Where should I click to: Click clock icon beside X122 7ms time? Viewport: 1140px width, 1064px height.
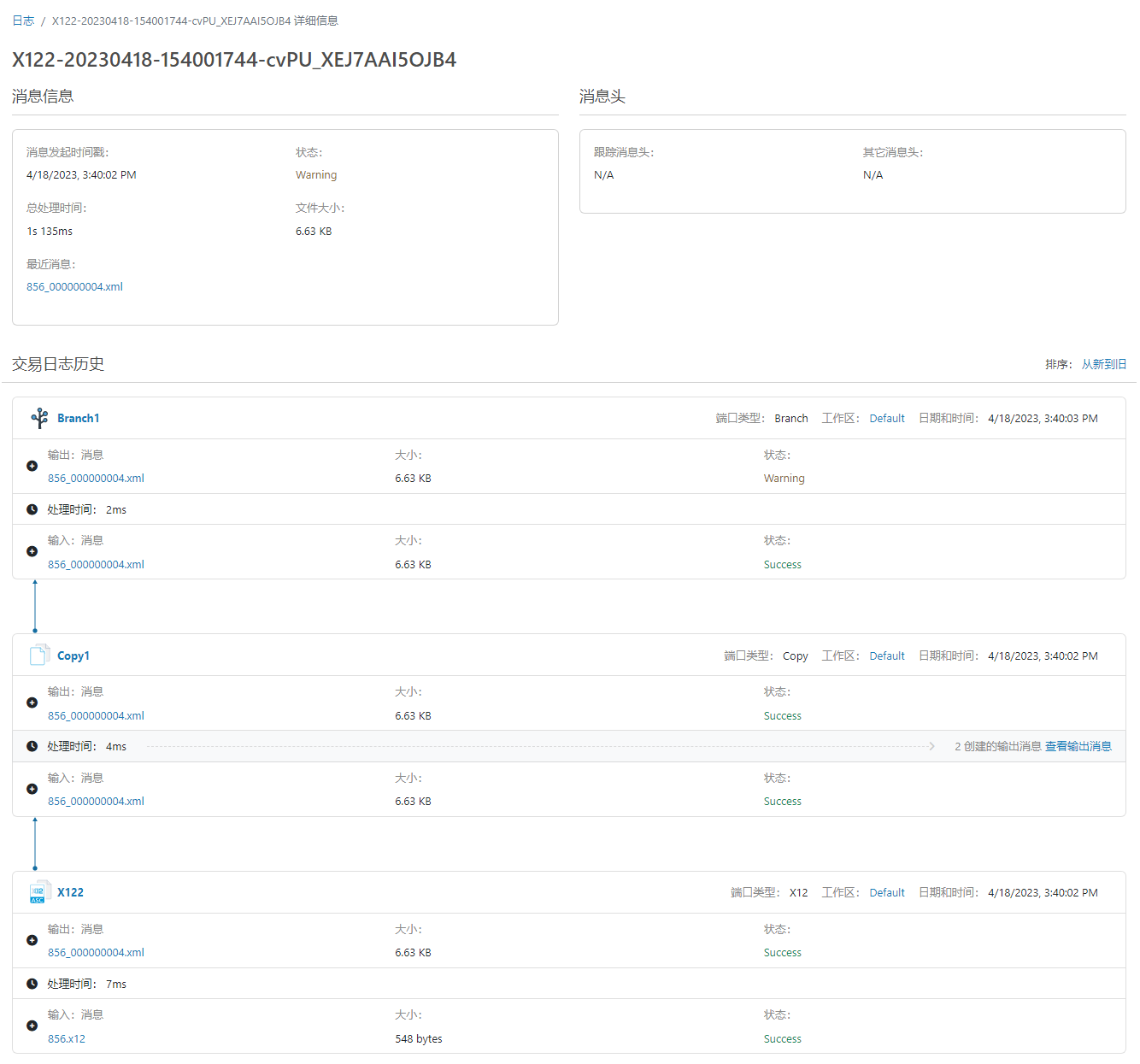[32, 984]
